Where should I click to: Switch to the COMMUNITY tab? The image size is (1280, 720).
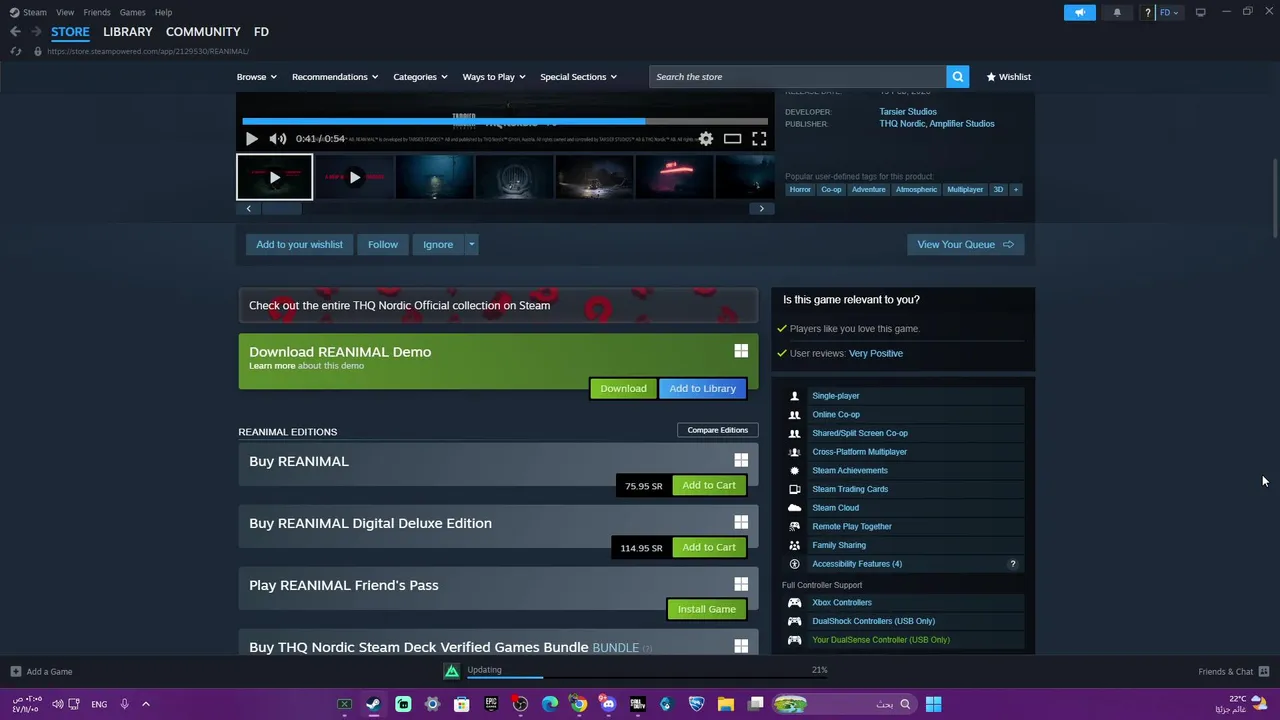click(203, 32)
